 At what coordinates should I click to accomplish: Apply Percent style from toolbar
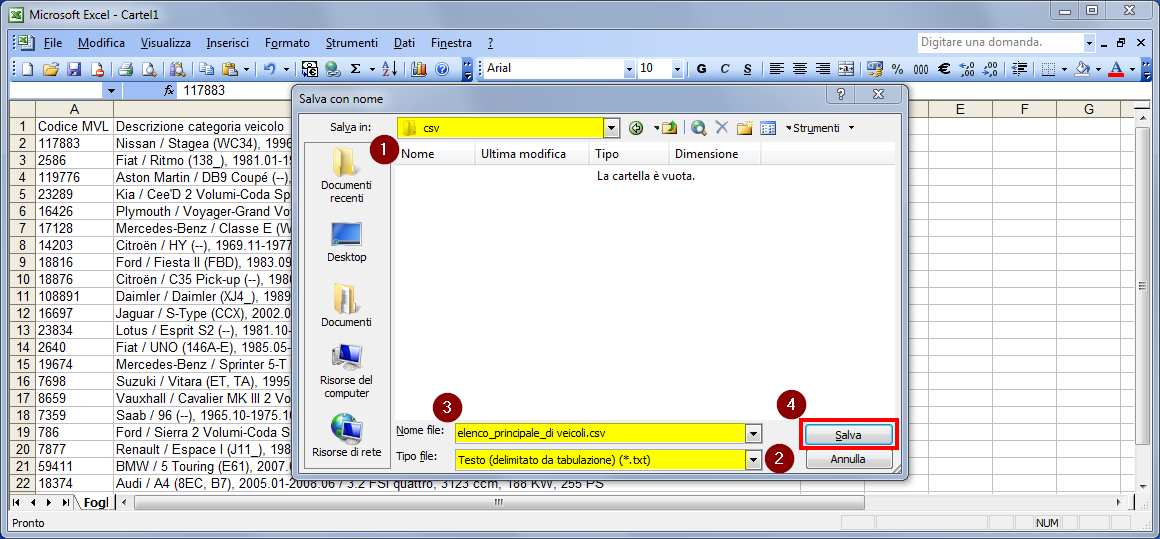click(897, 69)
